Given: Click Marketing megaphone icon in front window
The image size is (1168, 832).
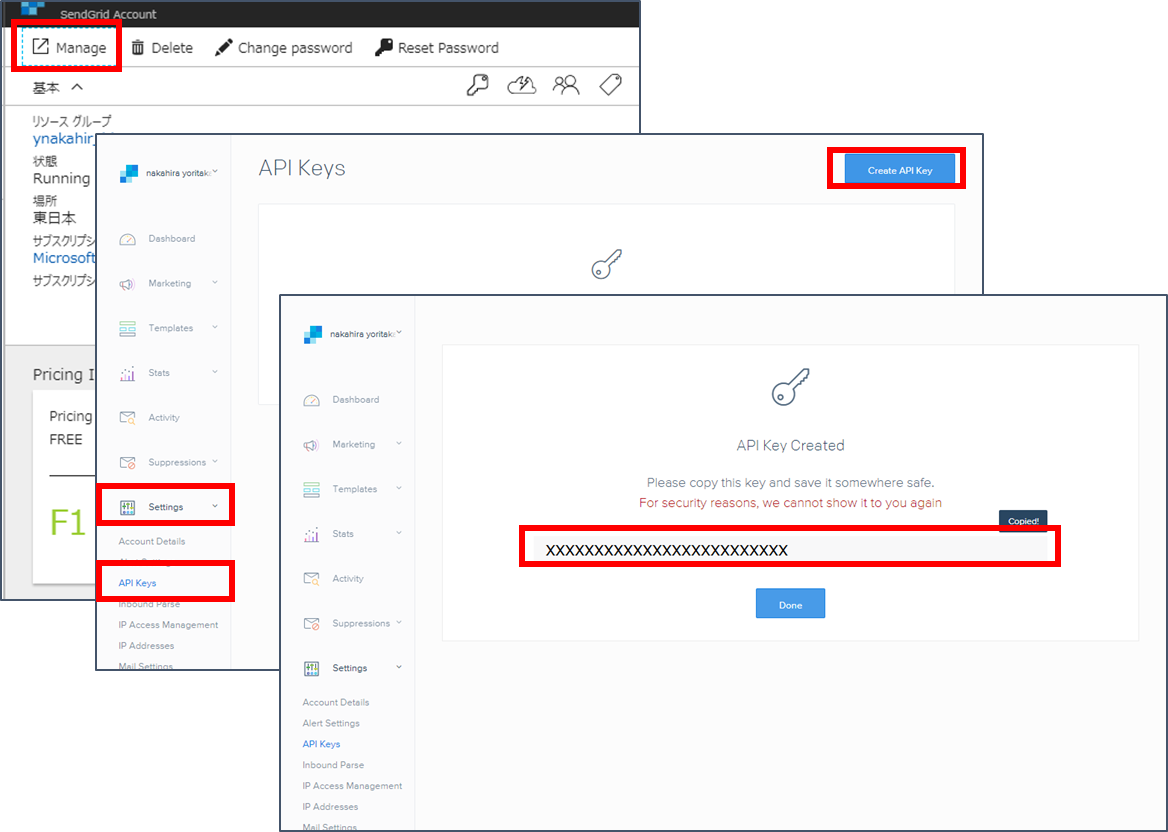Looking at the screenshot, I should pyautogui.click(x=311, y=445).
